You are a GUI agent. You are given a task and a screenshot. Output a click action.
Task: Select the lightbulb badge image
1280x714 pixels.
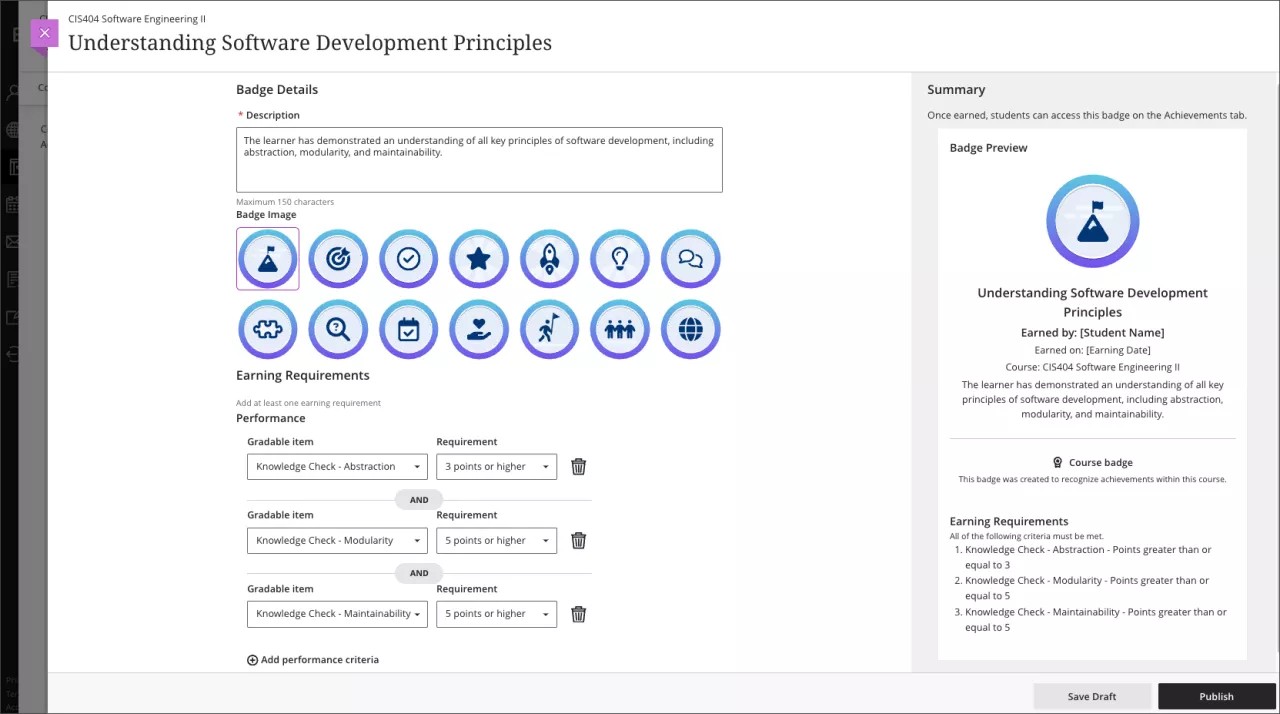619,258
